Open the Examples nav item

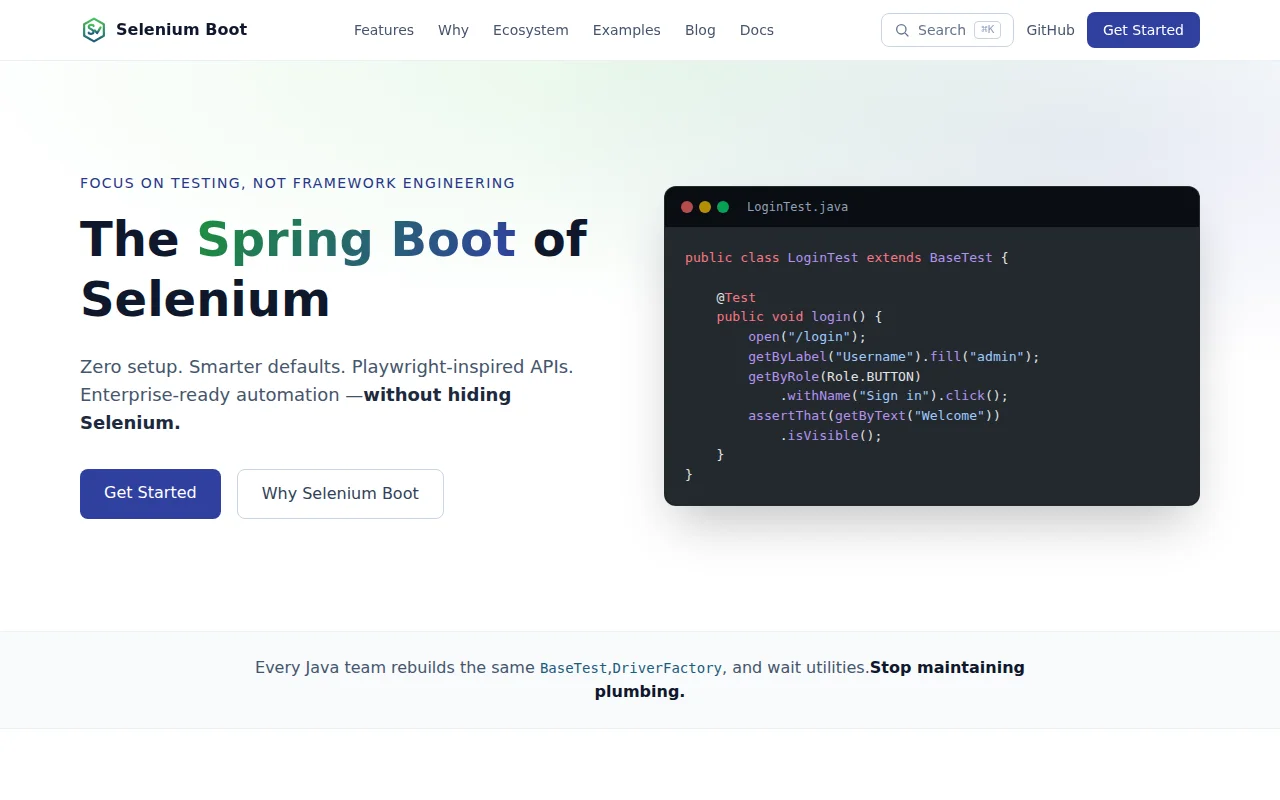(627, 30)
